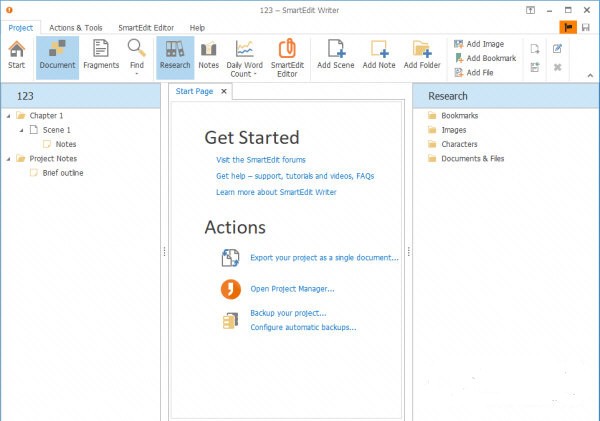600x421 pixels.
Task: Click Open Project Manager link
Action: [x=292, y=289]
